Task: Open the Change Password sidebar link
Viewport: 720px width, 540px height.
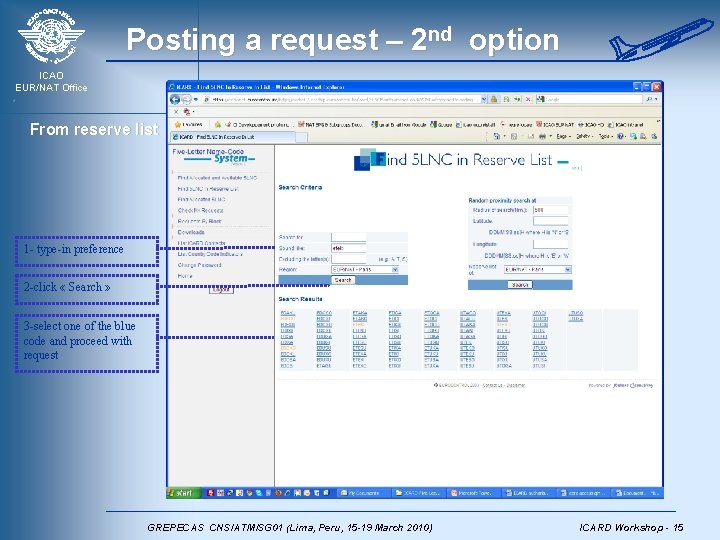Action: [x=199, y=265]
